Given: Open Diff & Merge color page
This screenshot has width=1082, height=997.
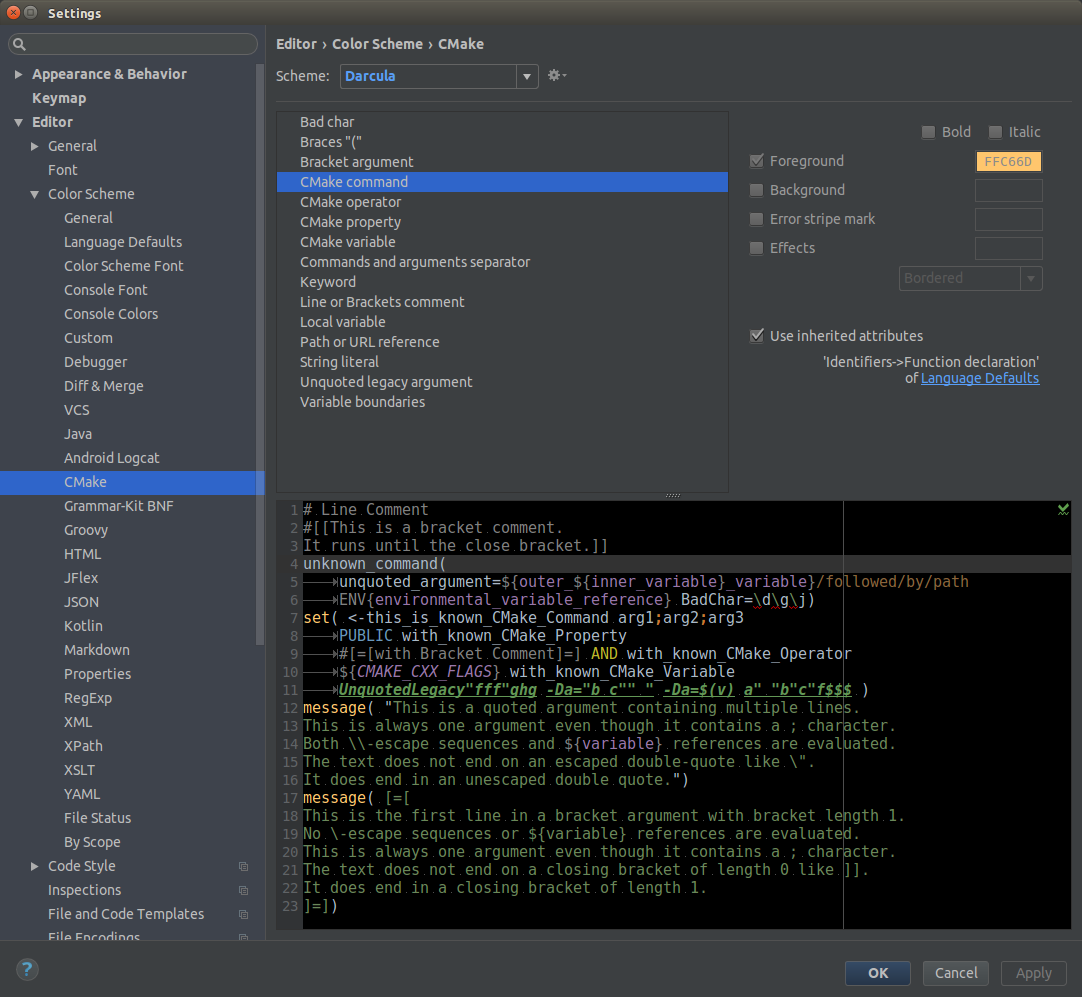Looking at the screenshot, I should tap(104, 386).
